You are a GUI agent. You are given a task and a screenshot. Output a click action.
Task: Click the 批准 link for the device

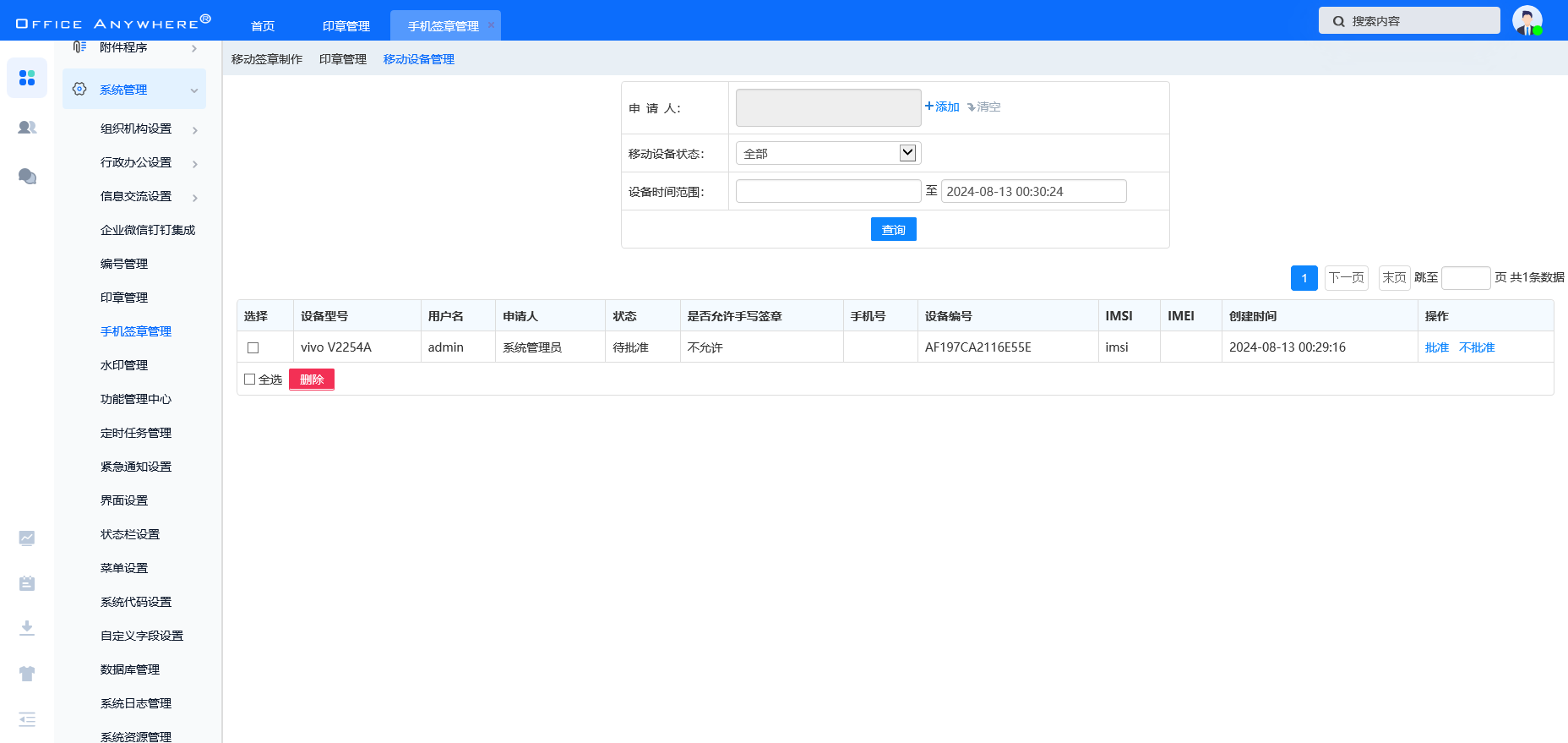(x=1436, y=347)
